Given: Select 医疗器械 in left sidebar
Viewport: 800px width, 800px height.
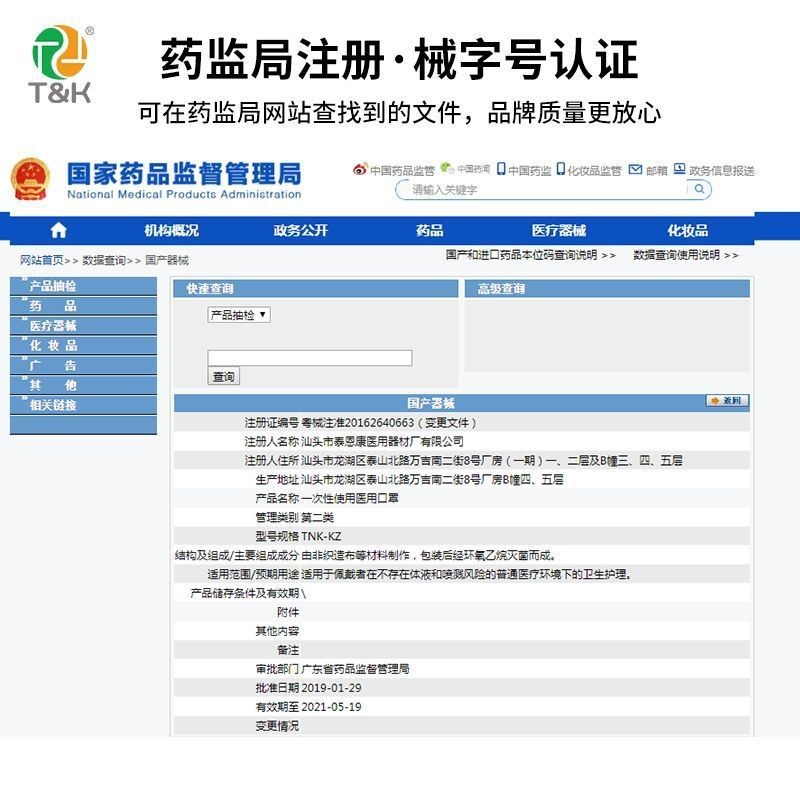Looking at the screenshot, I should pos(83,326).
